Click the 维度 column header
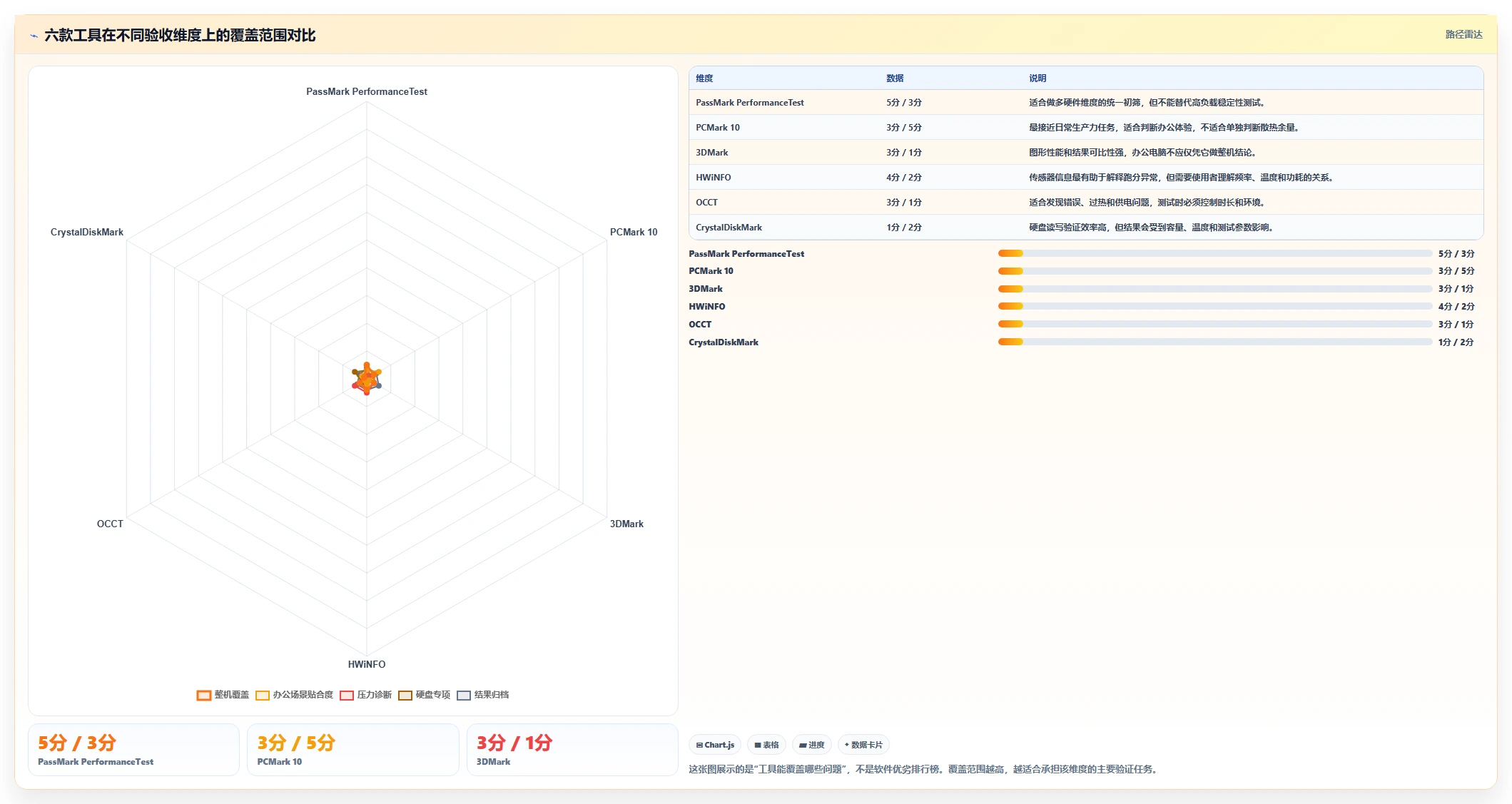The image size is (1512, 804). click(704, 78)
